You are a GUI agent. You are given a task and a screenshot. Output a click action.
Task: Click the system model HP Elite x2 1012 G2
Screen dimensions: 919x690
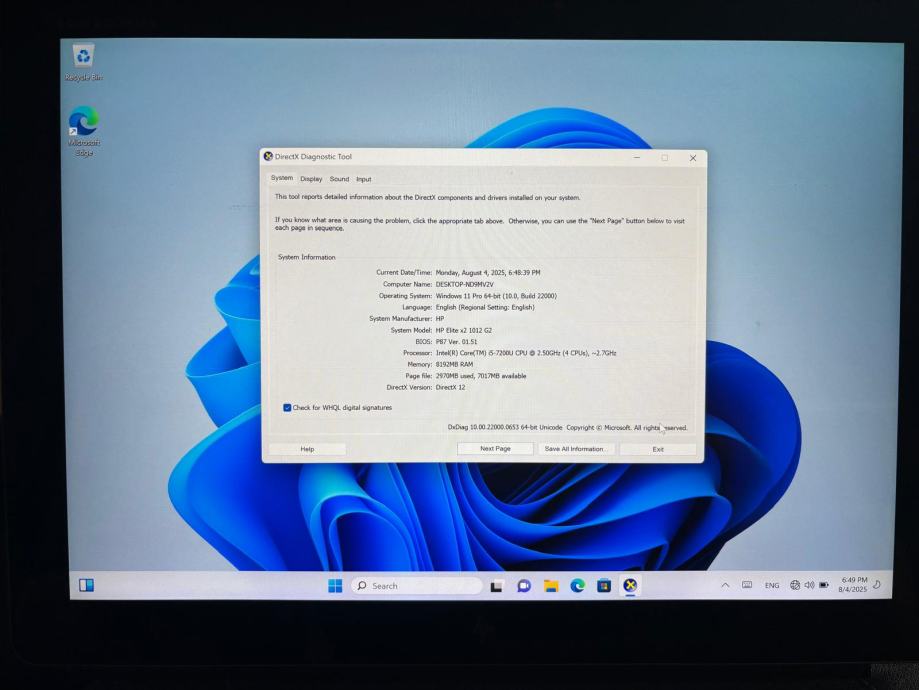(464, 331)
